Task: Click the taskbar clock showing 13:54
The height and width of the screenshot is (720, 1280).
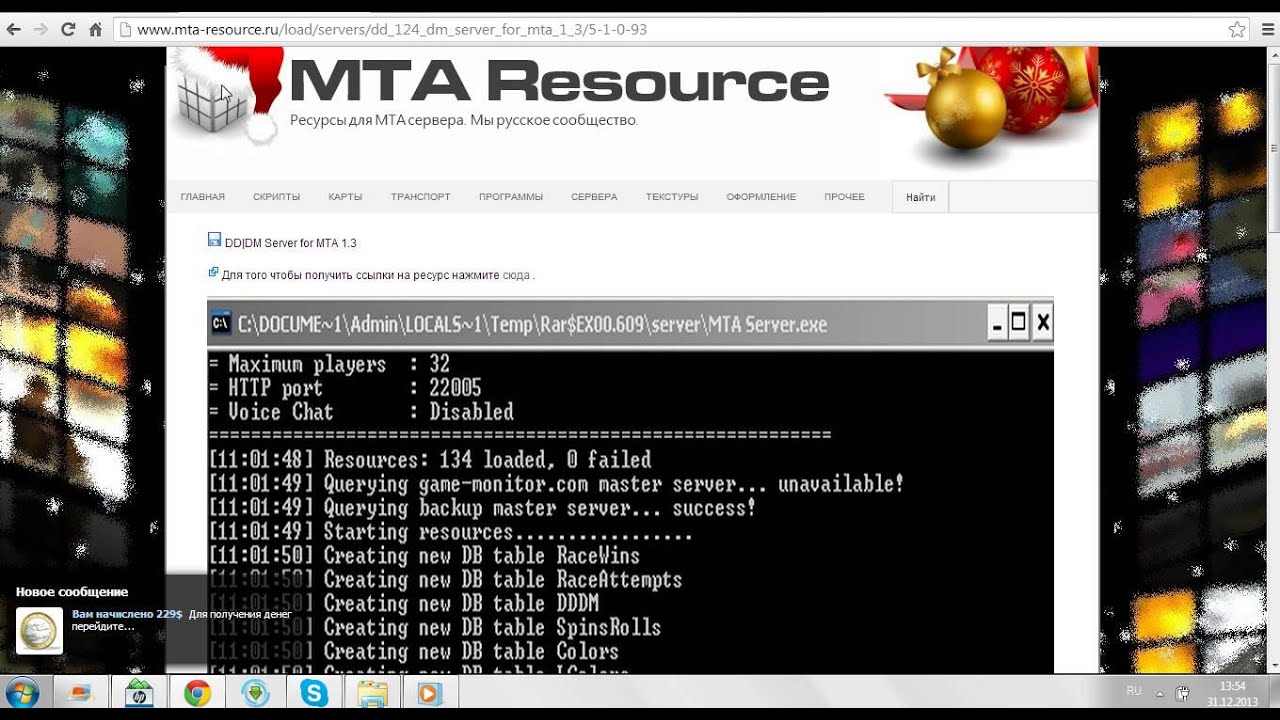Action: 1232,693
